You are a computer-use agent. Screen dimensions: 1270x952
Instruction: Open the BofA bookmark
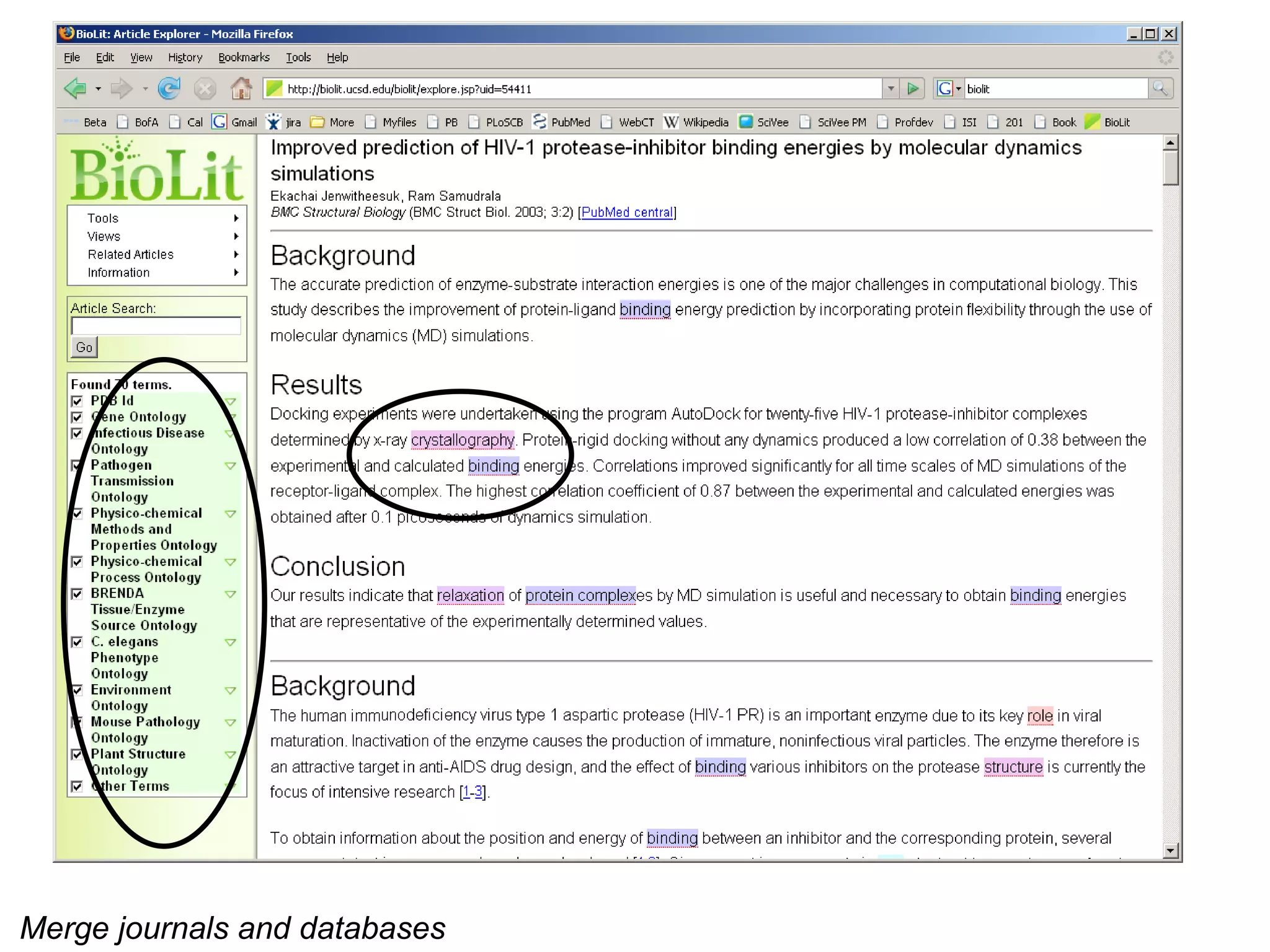click(138, 122)
